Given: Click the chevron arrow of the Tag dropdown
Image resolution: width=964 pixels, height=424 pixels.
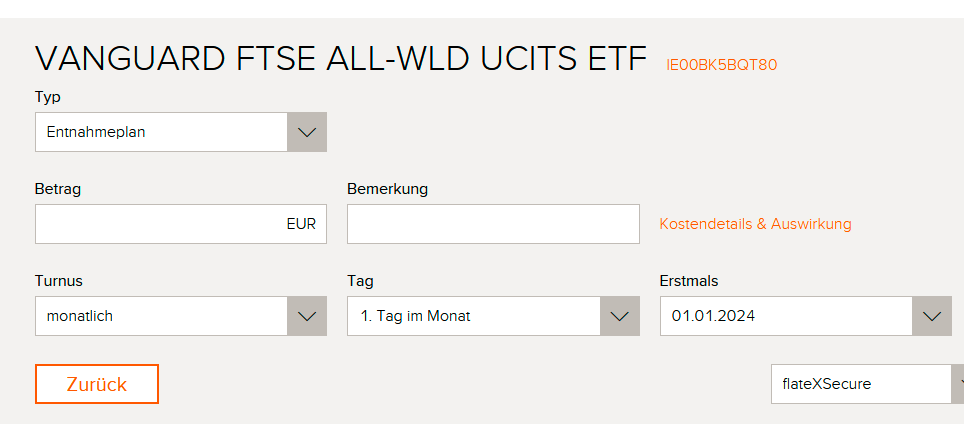Looking at the screenshot, I should 619,316.
